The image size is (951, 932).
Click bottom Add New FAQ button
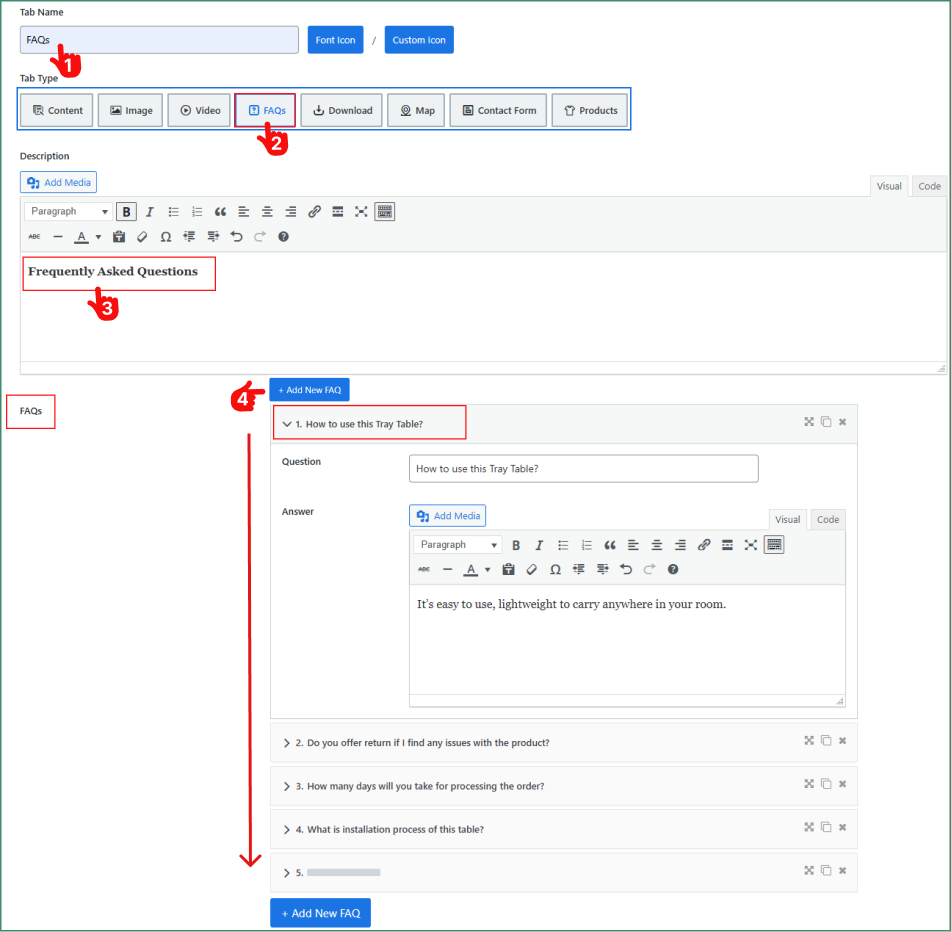click(320, 913)
